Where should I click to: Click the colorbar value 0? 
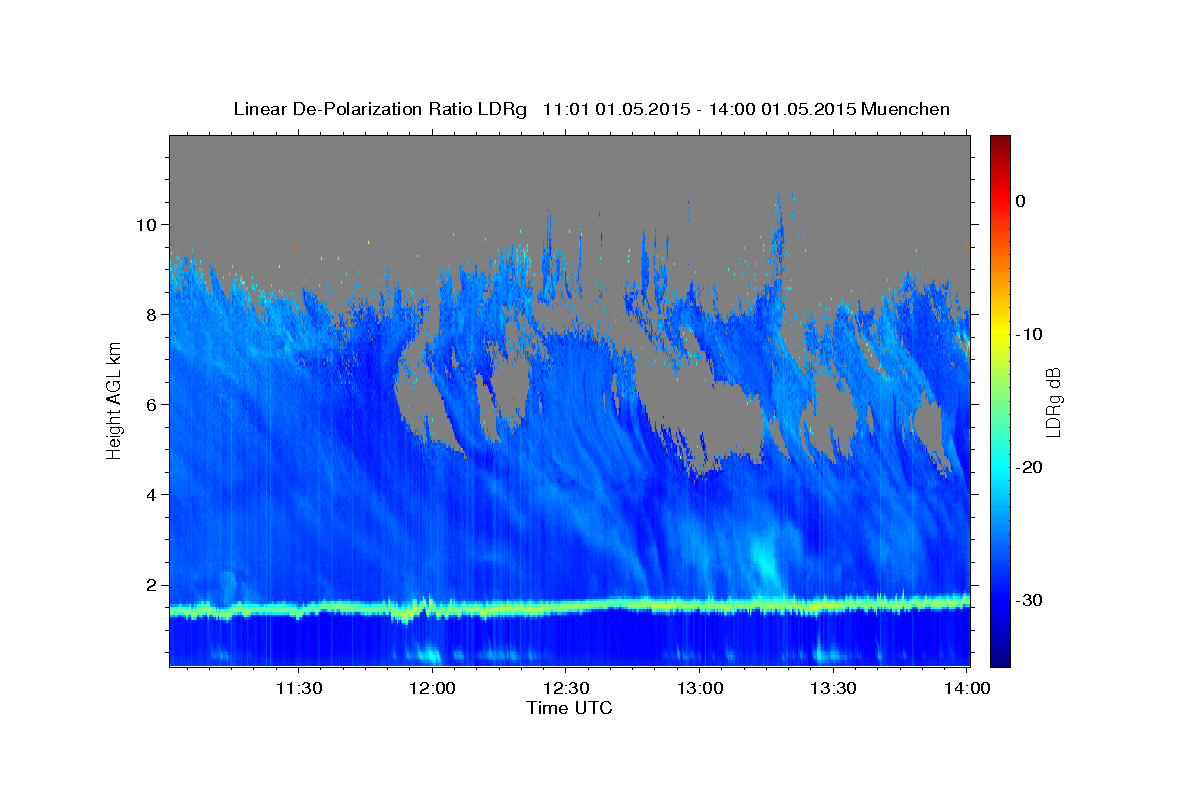click(1021, 201)
